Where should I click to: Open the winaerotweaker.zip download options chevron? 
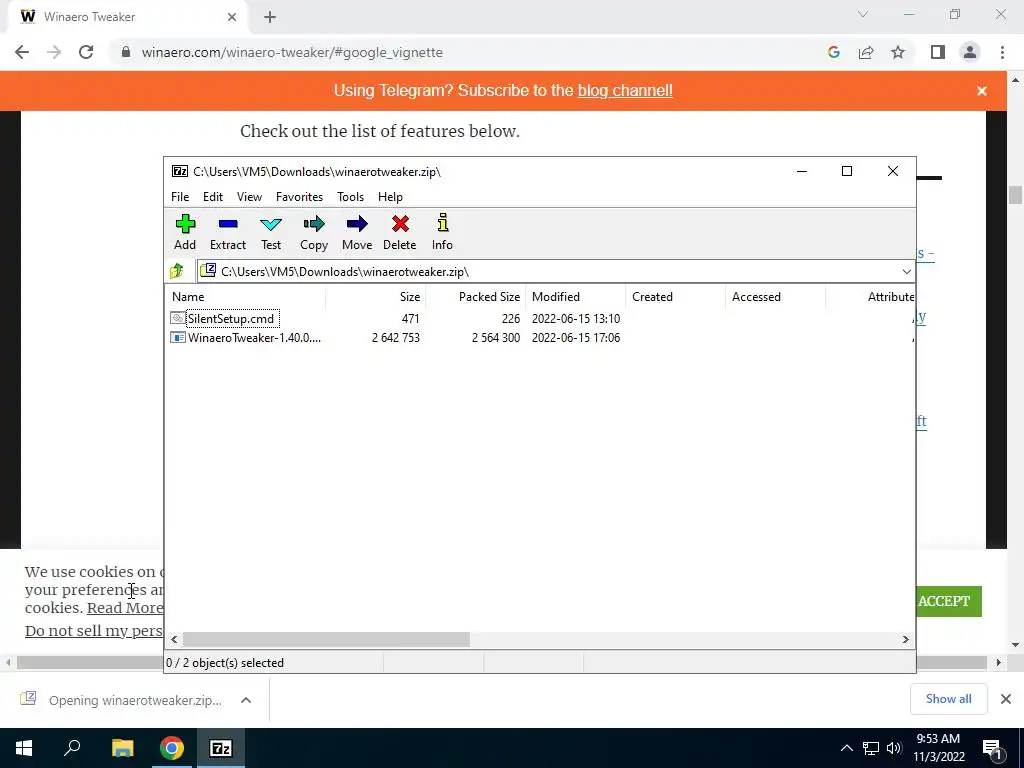click(x=246, y=700)
